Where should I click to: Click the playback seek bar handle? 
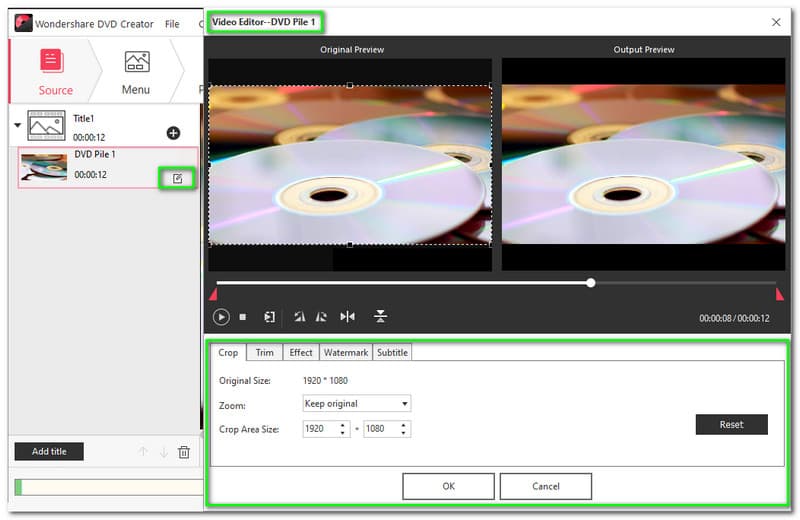tap(591, 283)
